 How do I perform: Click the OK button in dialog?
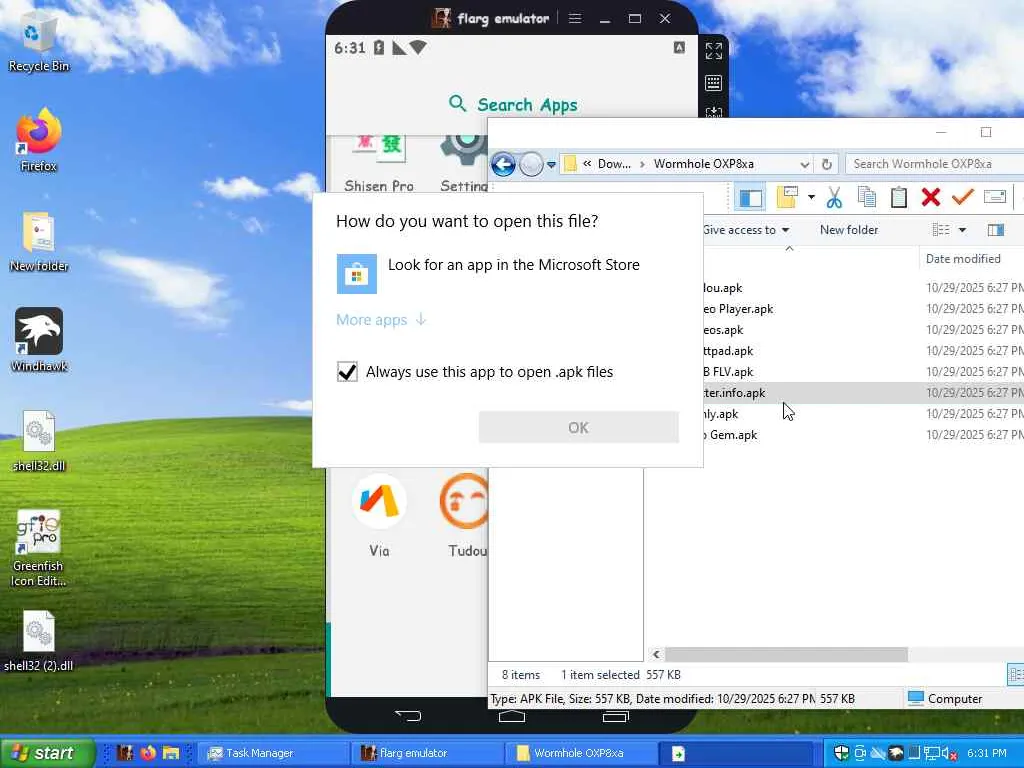coord(579,428)
